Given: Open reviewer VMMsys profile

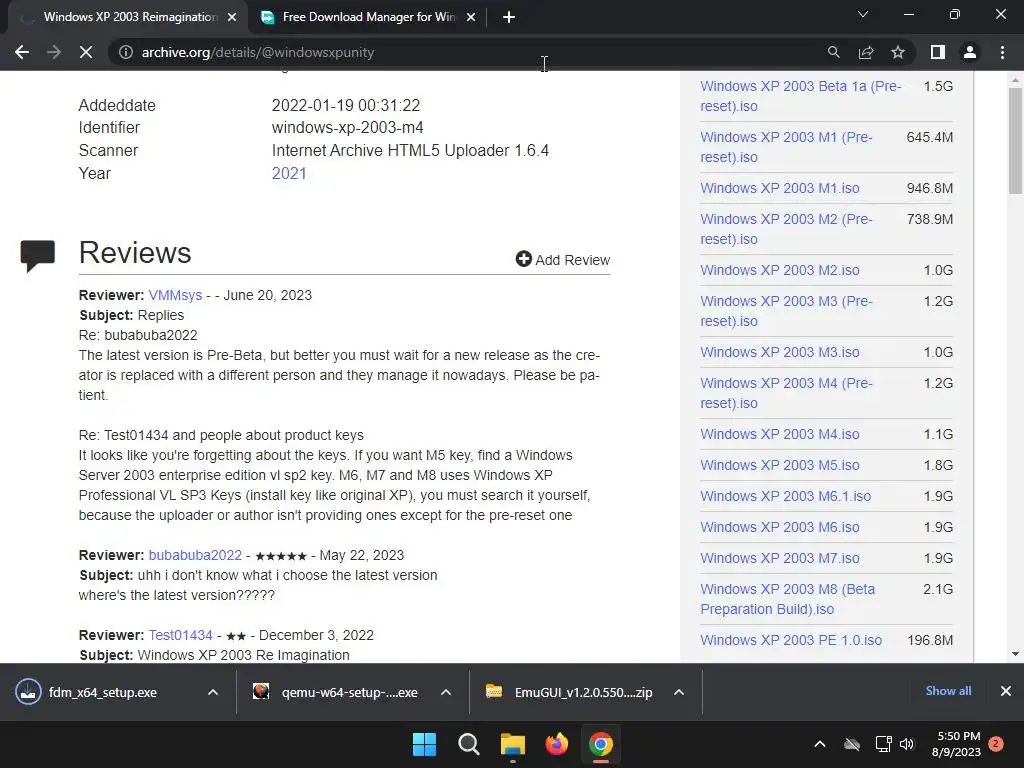Looking at the screenshot, I should 175,295.
